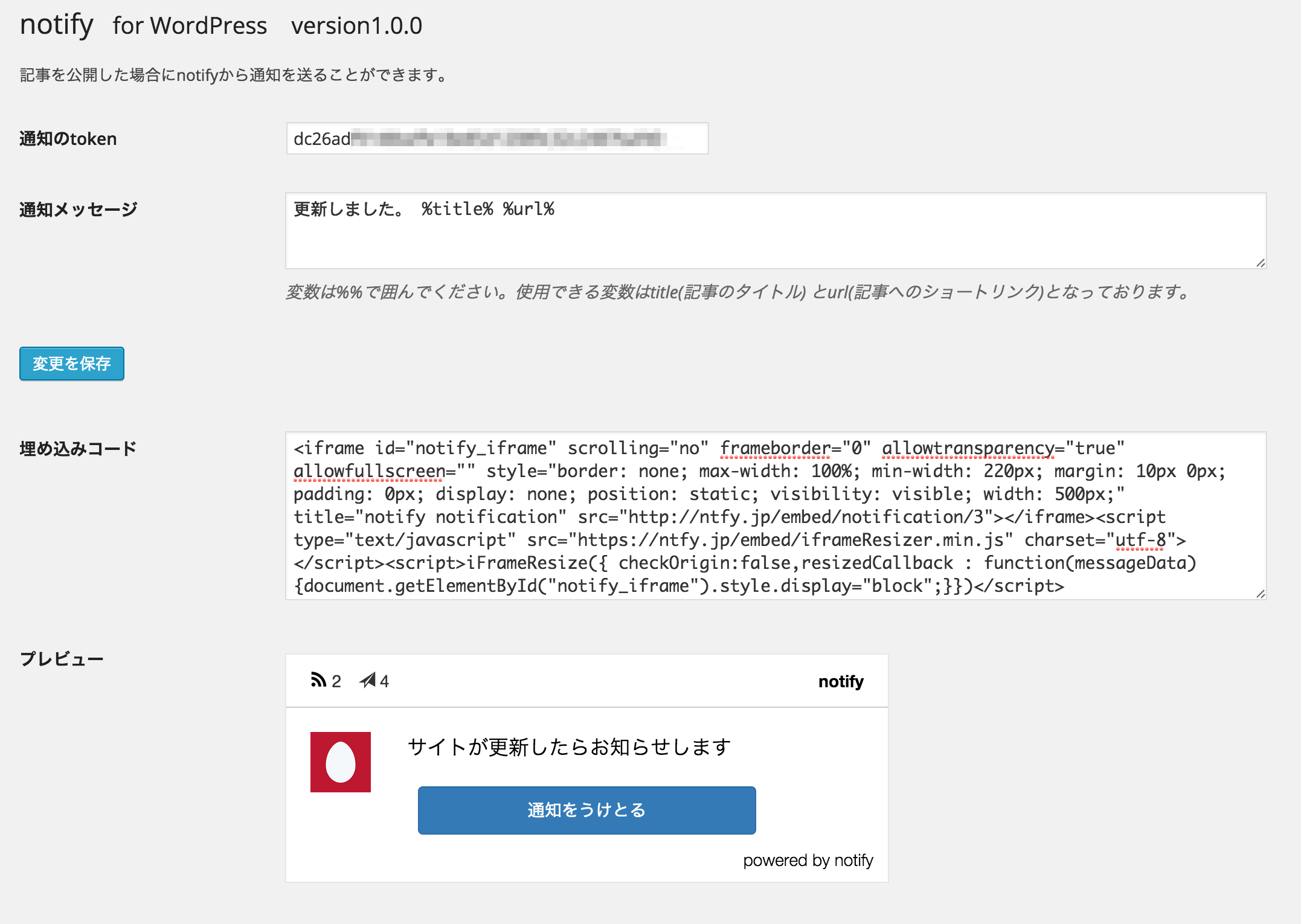
Task: Click the 変数は%%で囲んでください hint text
Action: 738,292
